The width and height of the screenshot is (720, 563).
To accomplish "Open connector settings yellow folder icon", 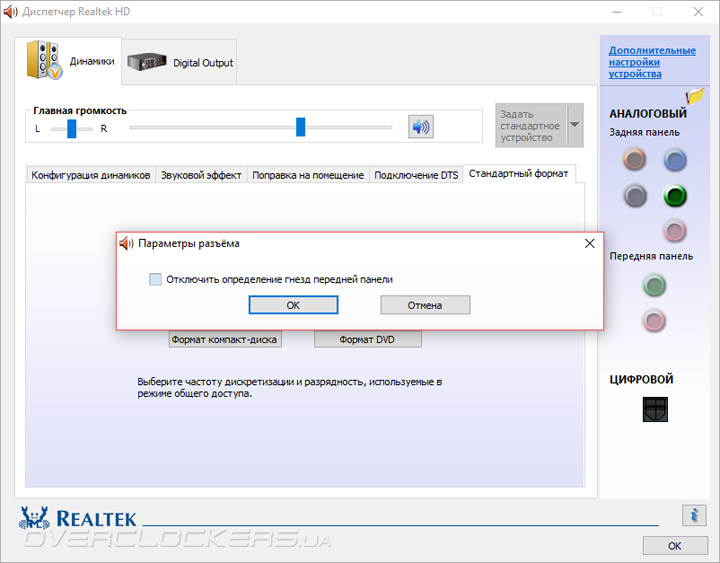I will click(x=695, y=96).
